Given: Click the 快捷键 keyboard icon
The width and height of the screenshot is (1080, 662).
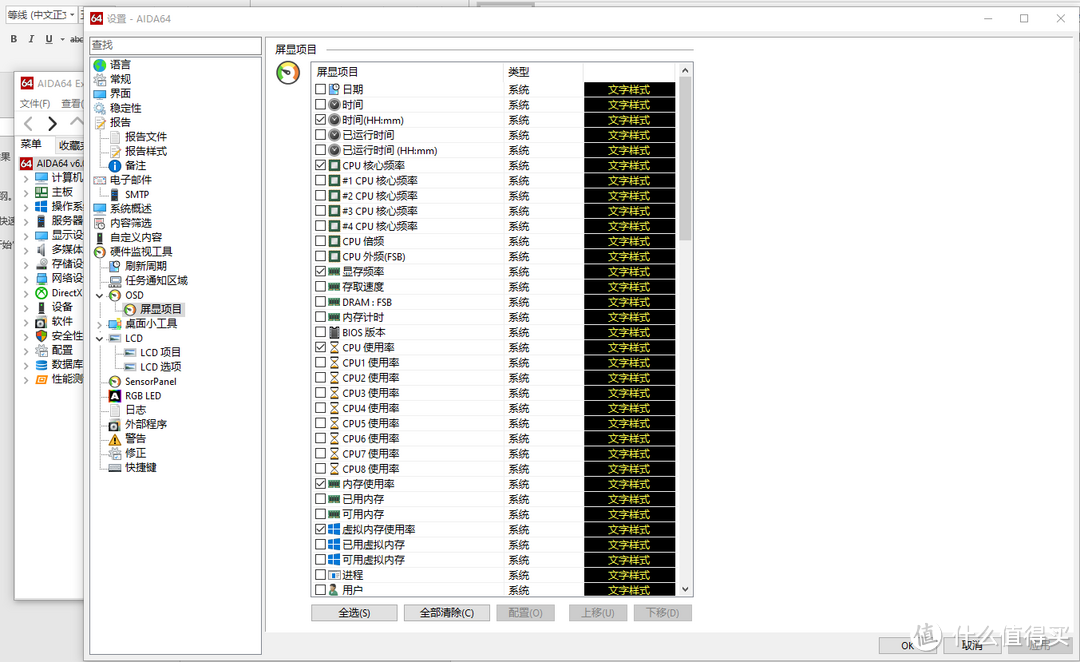Looking at the screenshot, I should coord(115,468).
